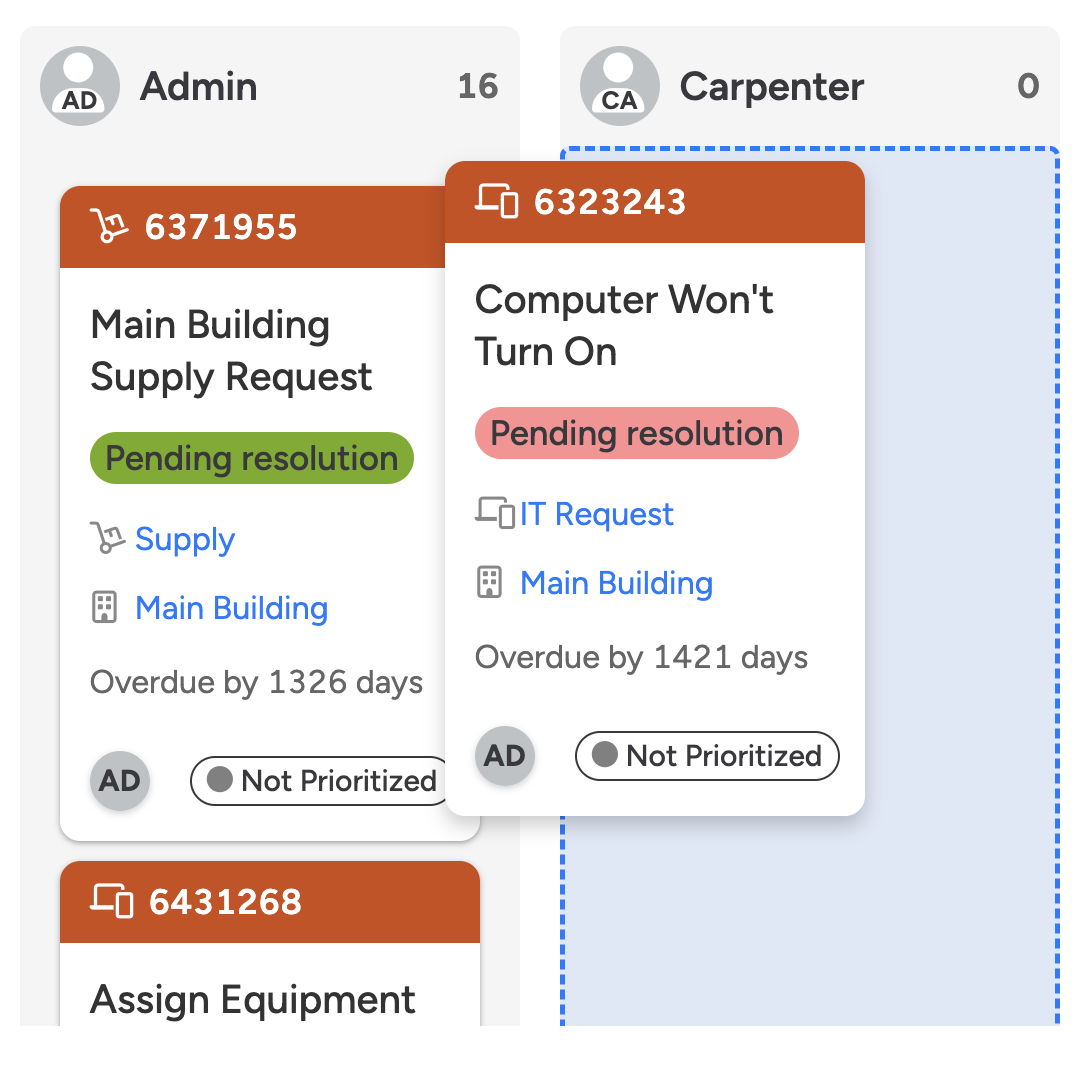Image resolution: width=1090 pixels, height=1091 pixels.
Task: Click the building icon beside Main Building on IT ticket
Action: pyautogui.click(x=489, y=583)
